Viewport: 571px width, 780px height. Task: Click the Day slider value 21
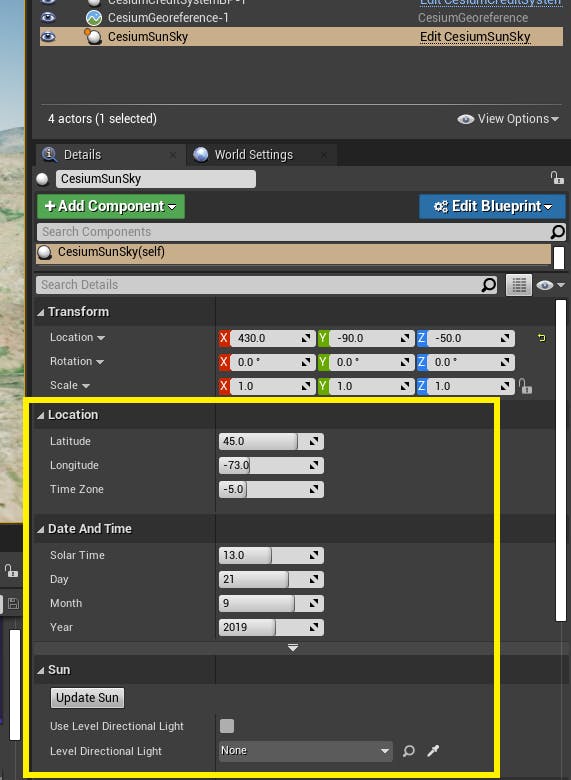coord(271,580)
